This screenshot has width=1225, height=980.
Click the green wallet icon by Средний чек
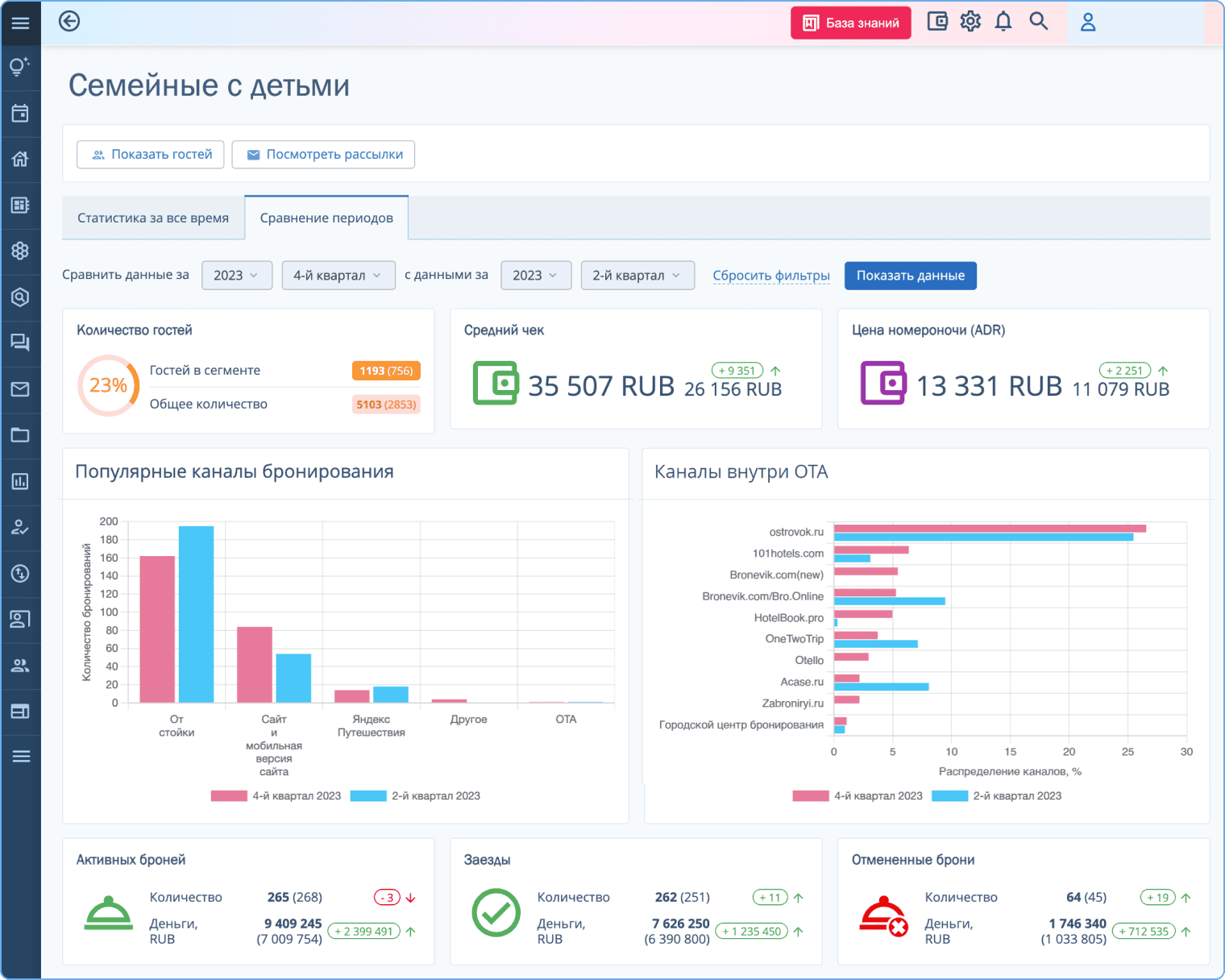(495, 383)
